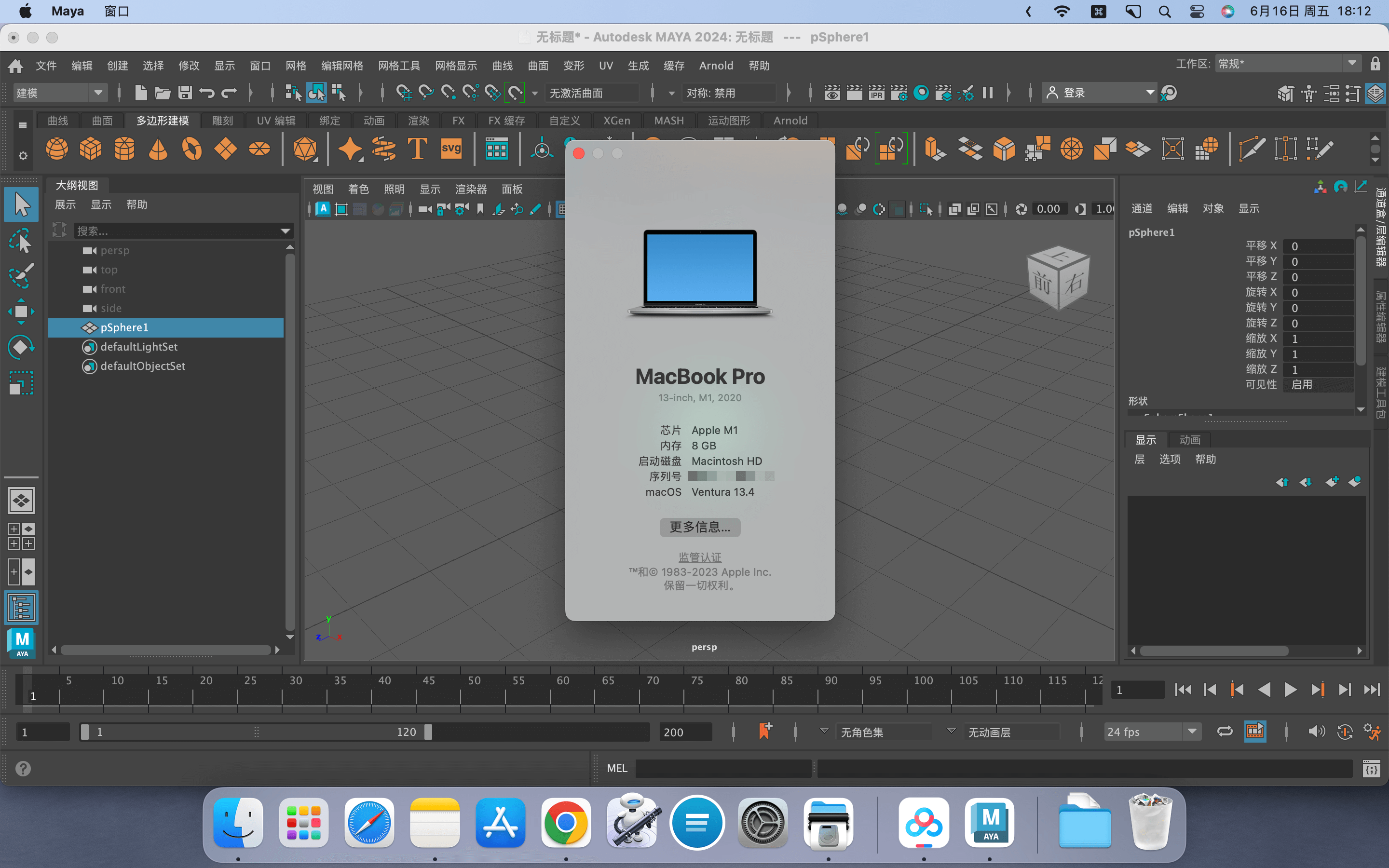Toggle snap to grids
Viewport: 1389px width, 868px height.
point(404,93)
